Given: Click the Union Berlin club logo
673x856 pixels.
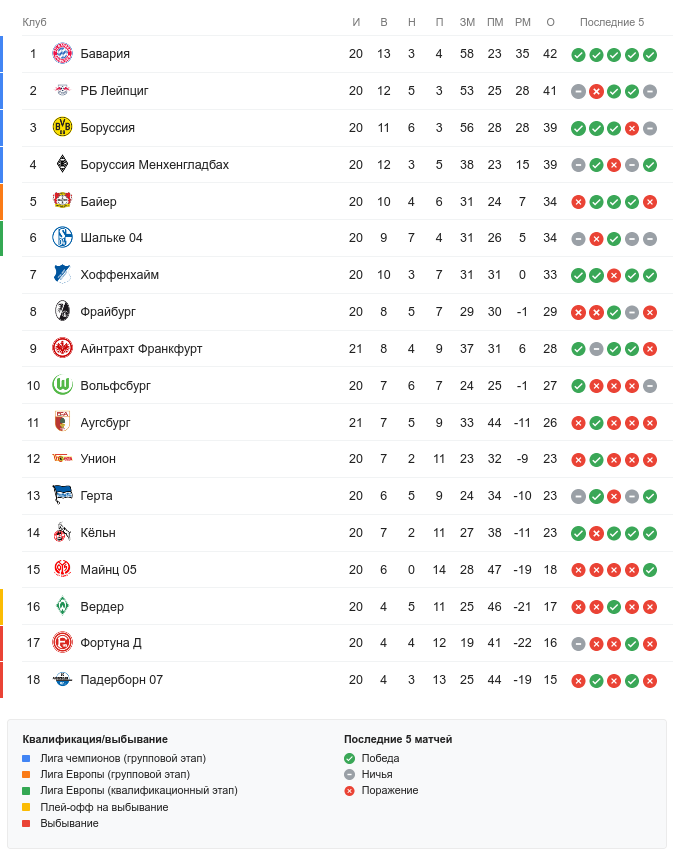Looking at the screenshot, I should point(63,459).
